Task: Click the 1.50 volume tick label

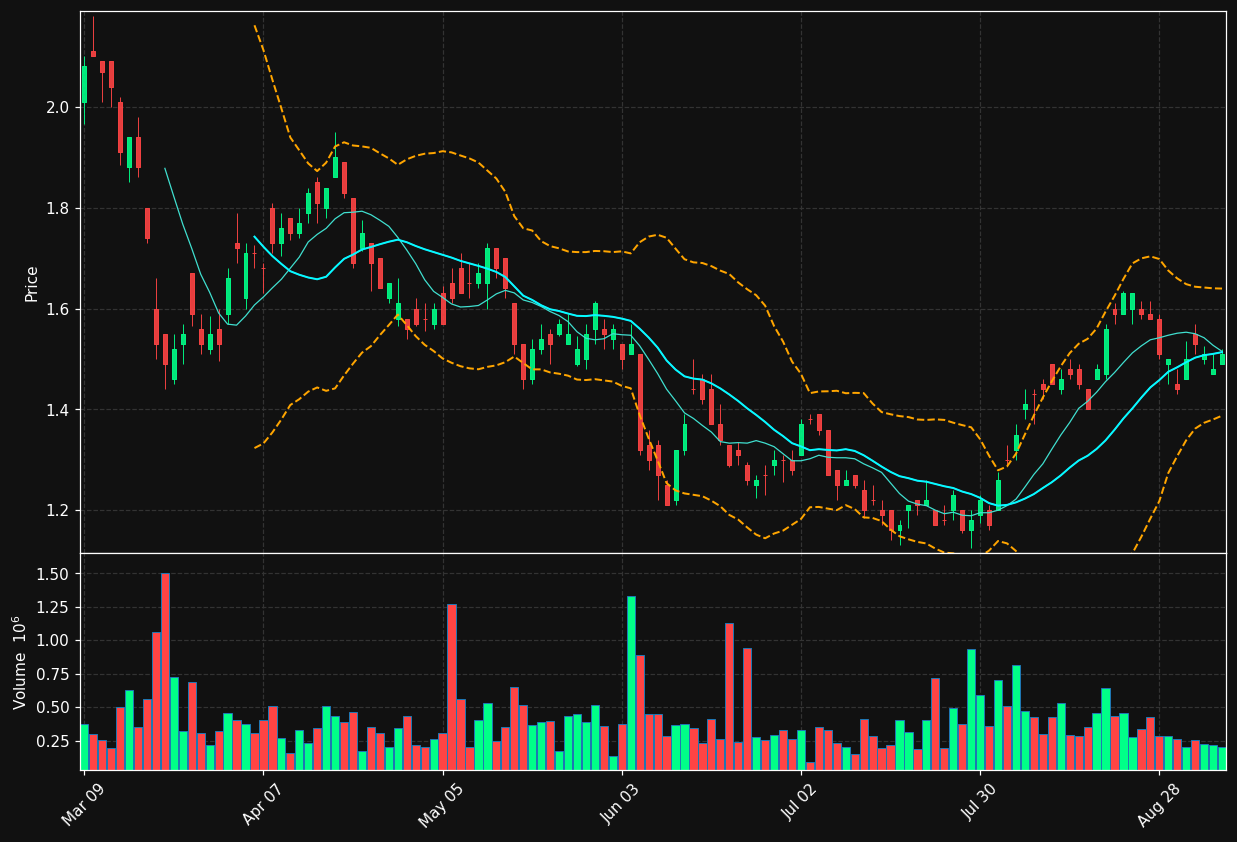Action: coord(55,574)
